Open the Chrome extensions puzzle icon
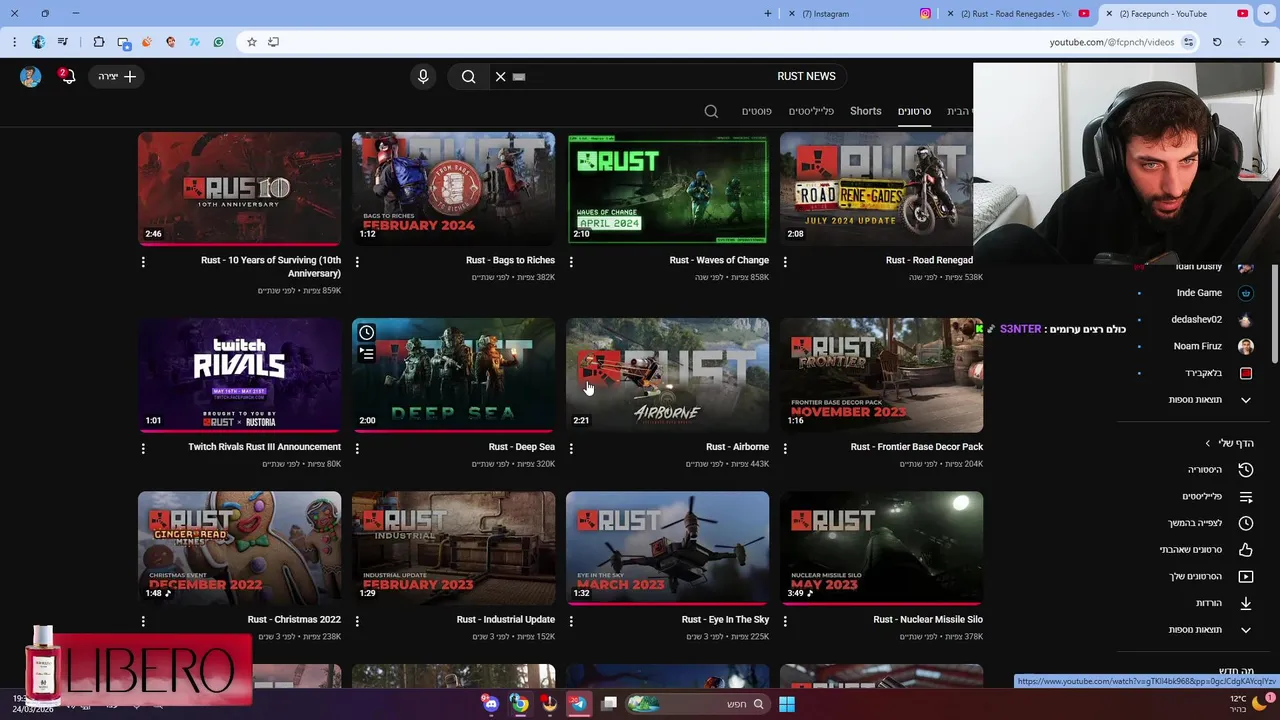 (98, 42)
